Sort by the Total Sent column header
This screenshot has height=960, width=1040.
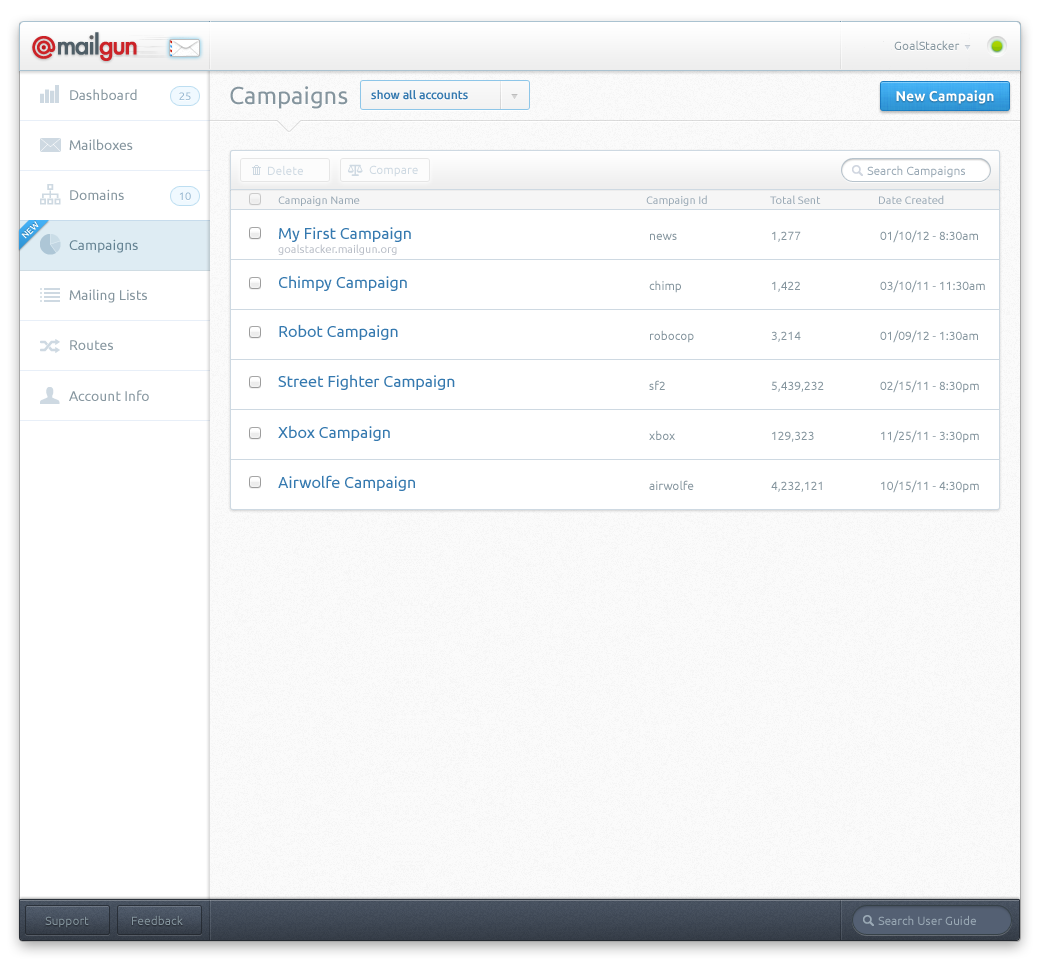pyautogui.click(x=795, y=200)
